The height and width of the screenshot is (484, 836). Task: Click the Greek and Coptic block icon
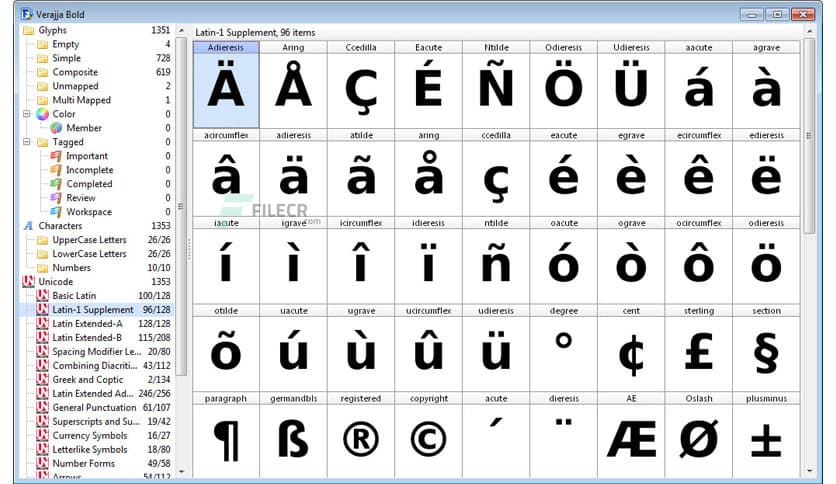[43, 380]
